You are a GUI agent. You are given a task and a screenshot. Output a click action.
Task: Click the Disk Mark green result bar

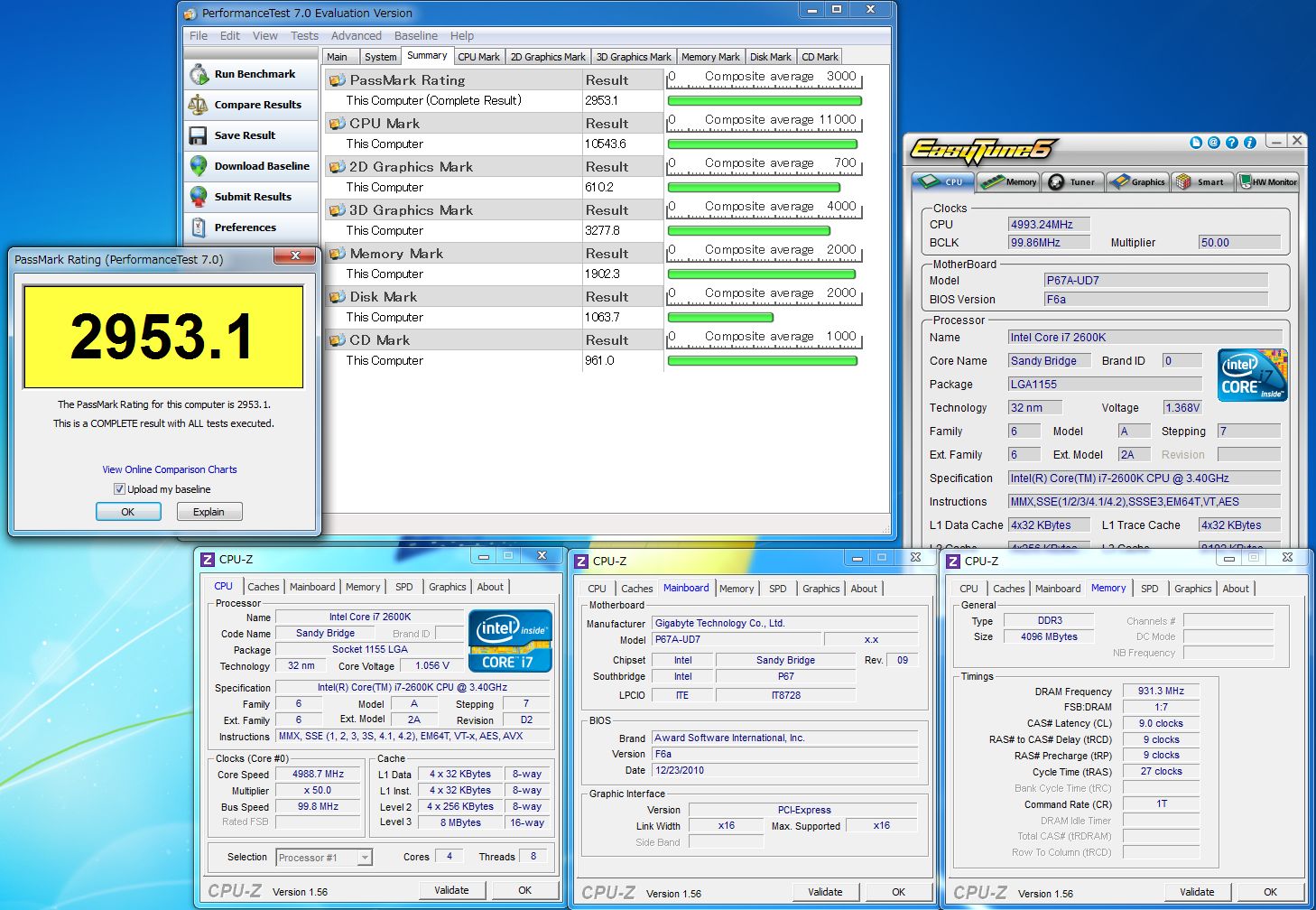pos(720,318)
